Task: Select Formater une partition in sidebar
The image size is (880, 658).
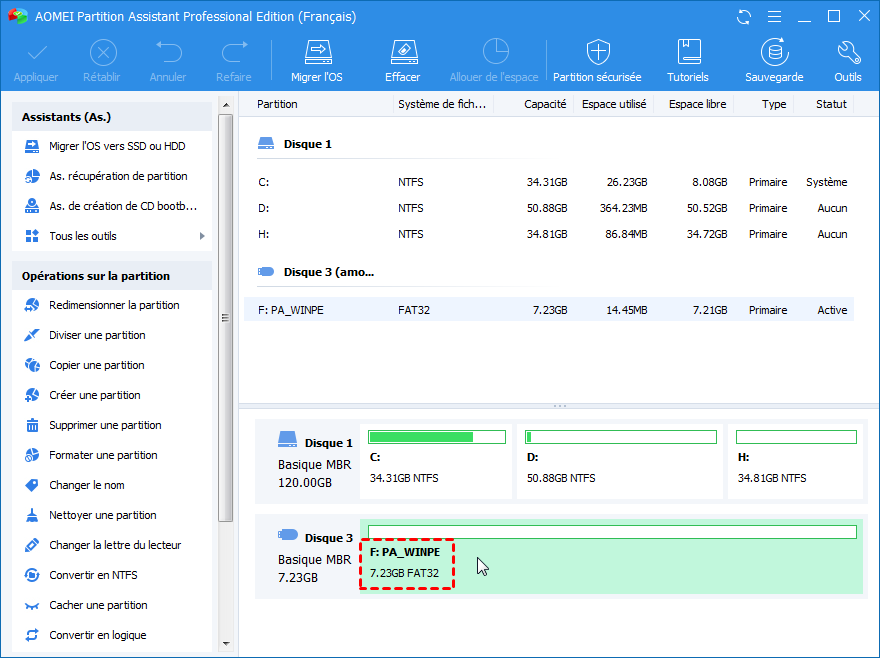Action: 103,455
